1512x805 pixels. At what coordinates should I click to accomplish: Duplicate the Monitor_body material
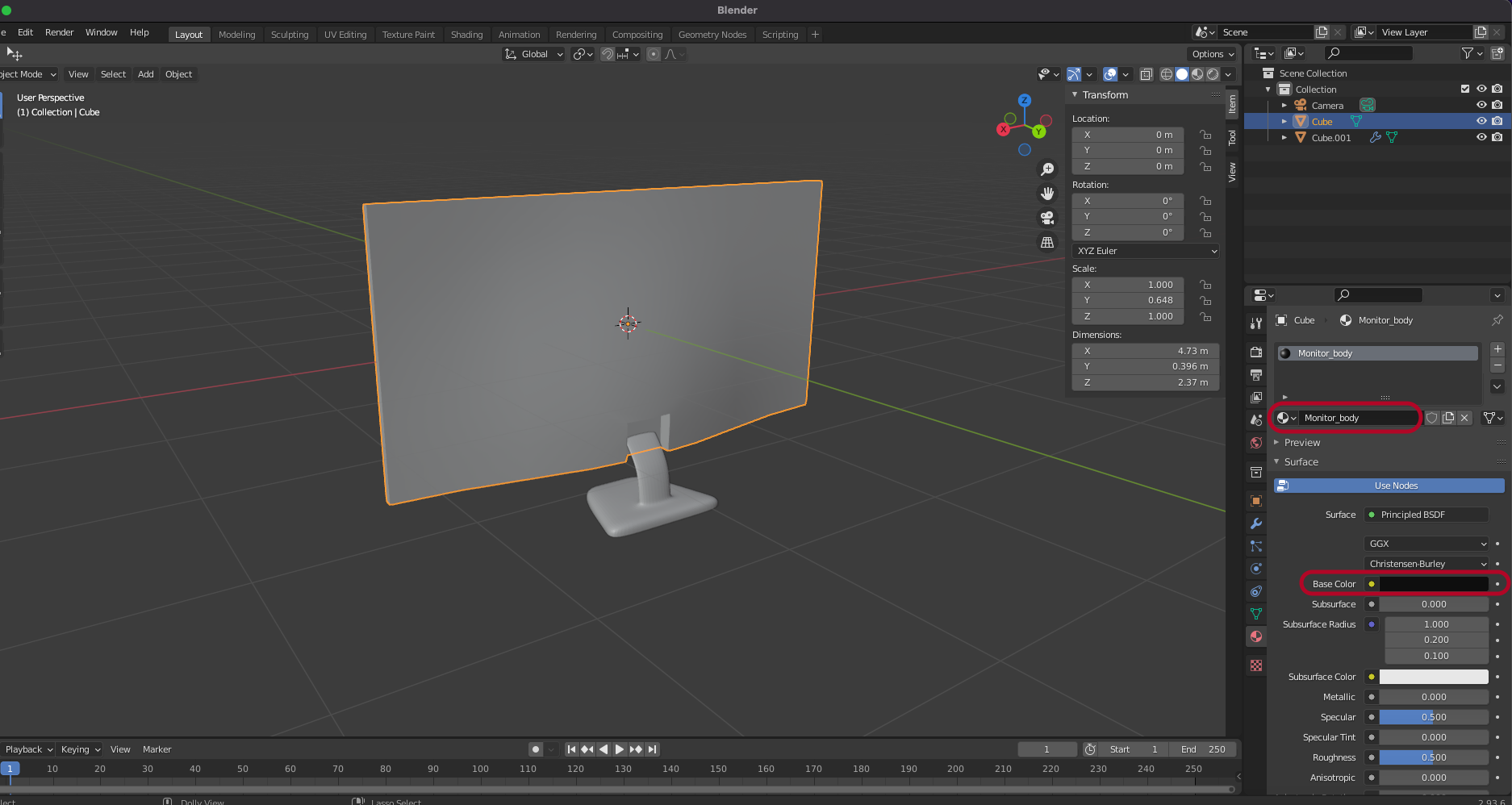[1448, 418]
